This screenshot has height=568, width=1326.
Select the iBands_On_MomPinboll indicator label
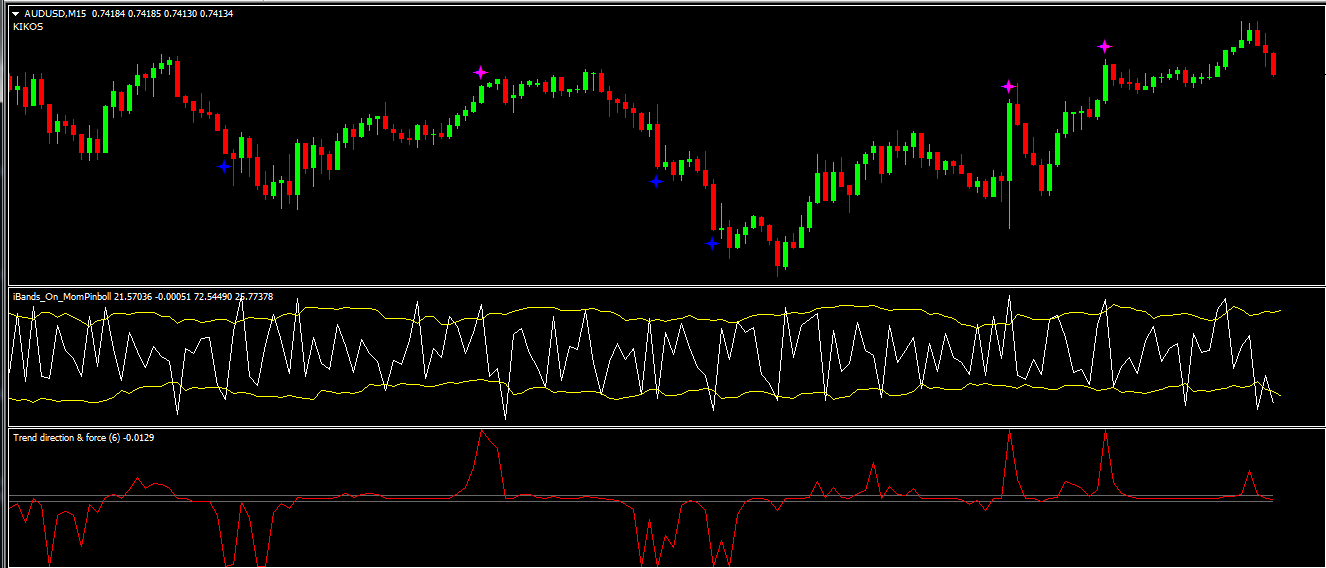pyautogui.click(x=62, y=296)
